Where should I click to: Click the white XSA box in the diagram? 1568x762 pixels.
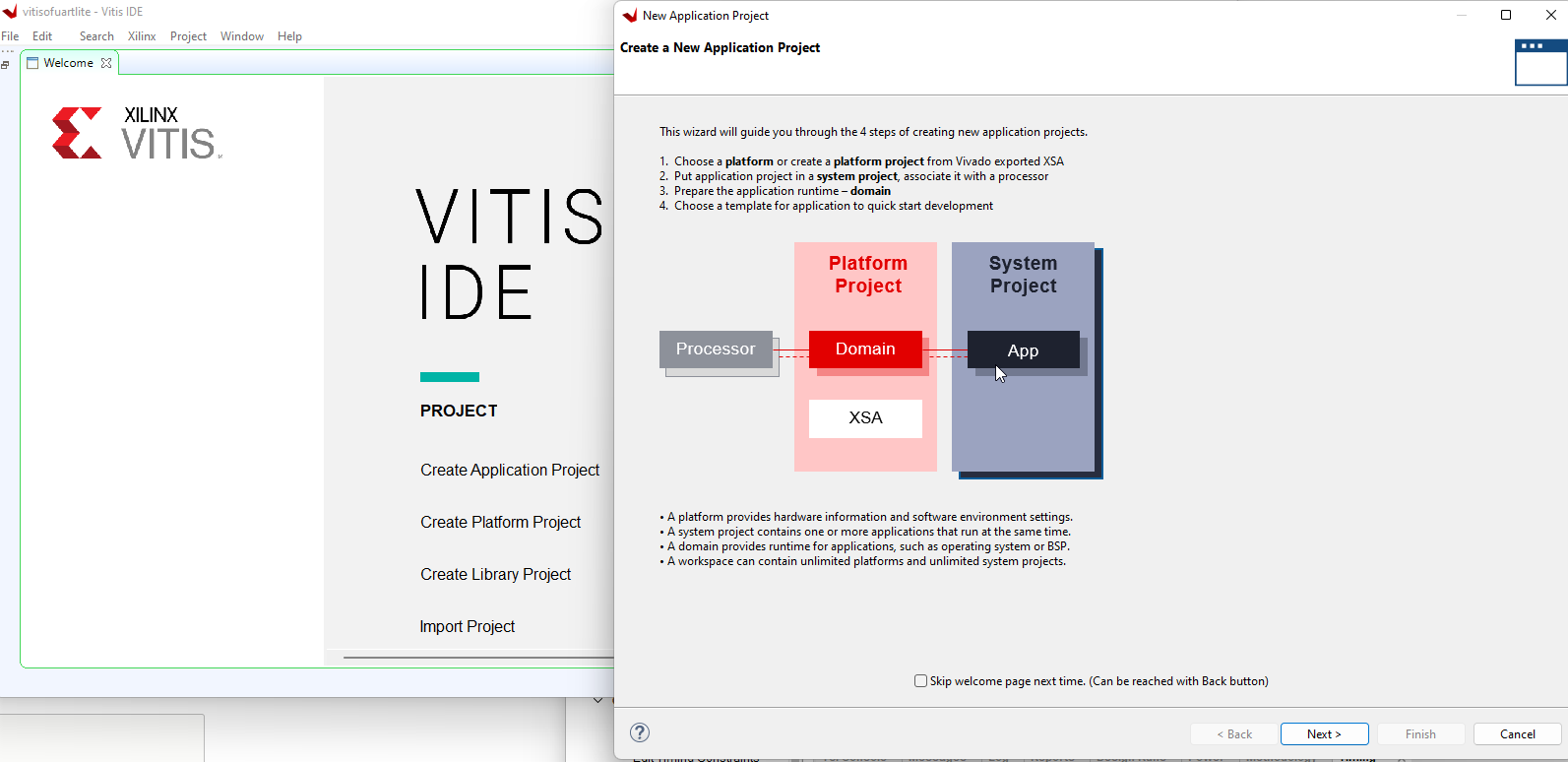(x=865, y=418)
